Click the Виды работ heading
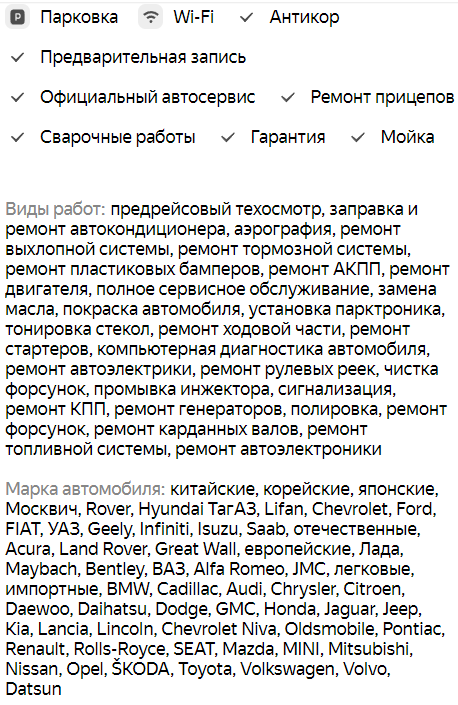 tap(55, 209)
